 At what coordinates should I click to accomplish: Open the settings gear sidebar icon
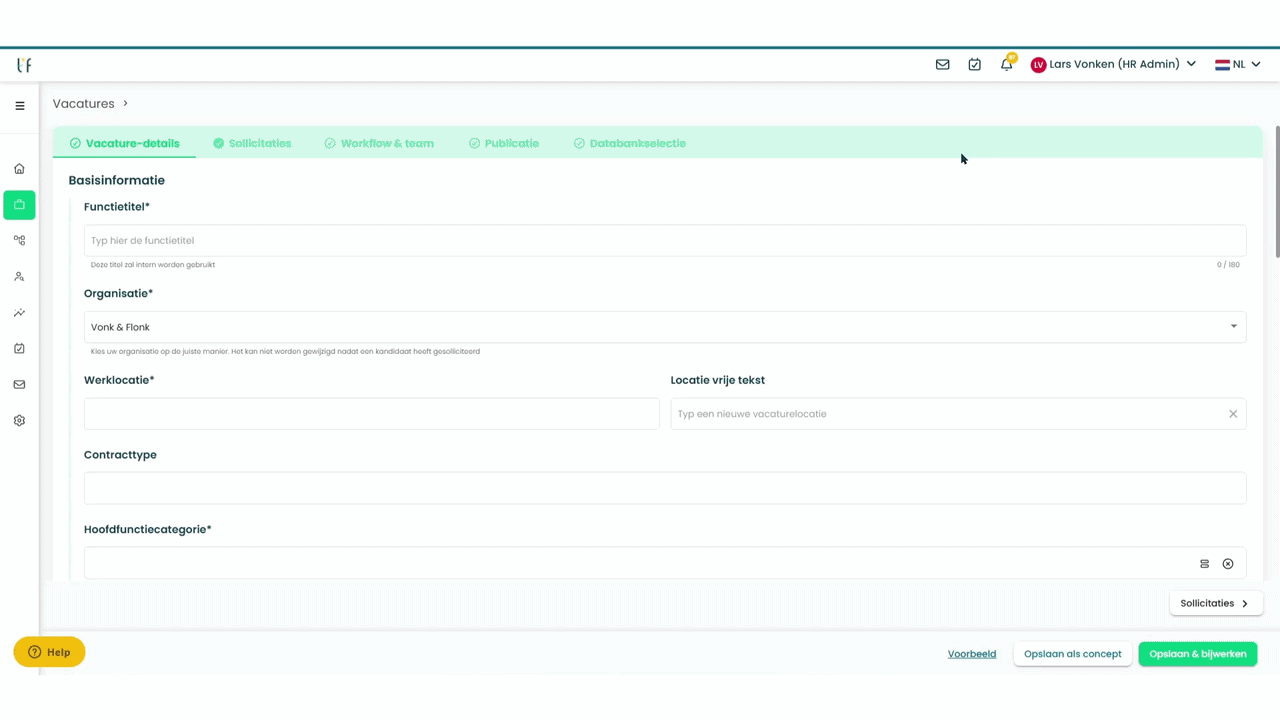19,421
